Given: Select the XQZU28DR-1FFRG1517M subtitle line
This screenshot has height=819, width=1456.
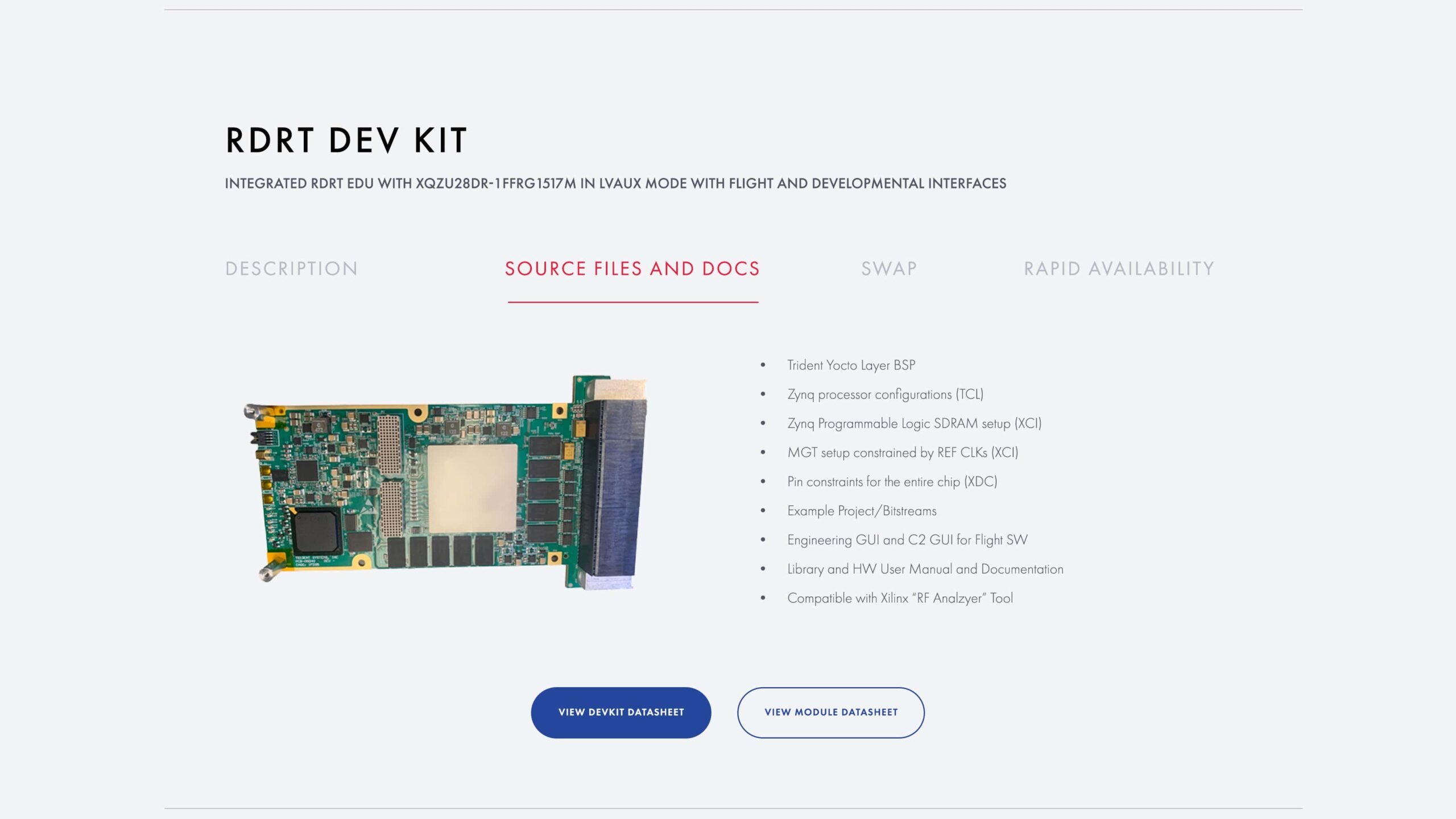Looking at the screenshot, I should tap(615, 184).
